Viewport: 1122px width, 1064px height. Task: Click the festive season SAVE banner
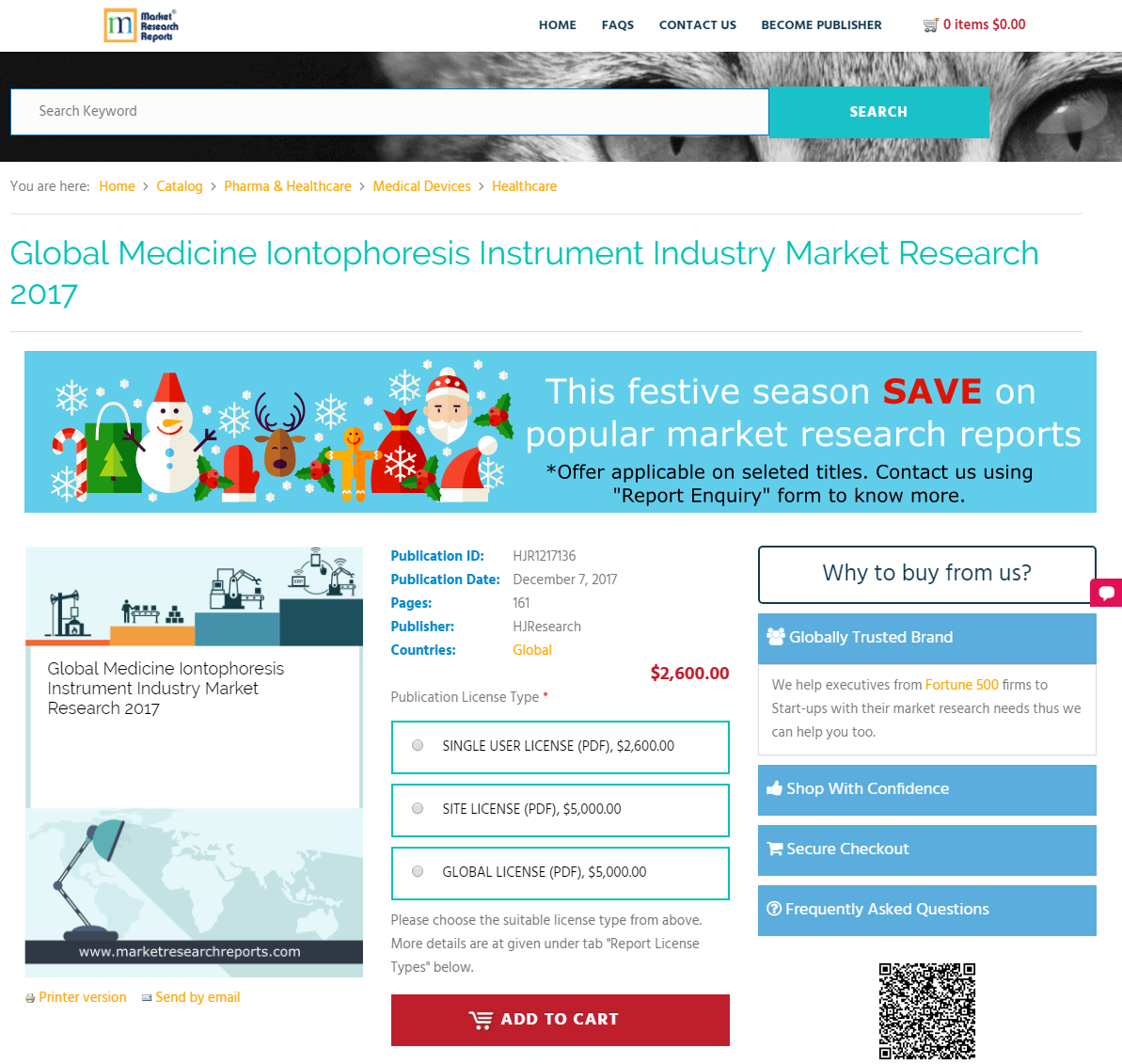561,432
